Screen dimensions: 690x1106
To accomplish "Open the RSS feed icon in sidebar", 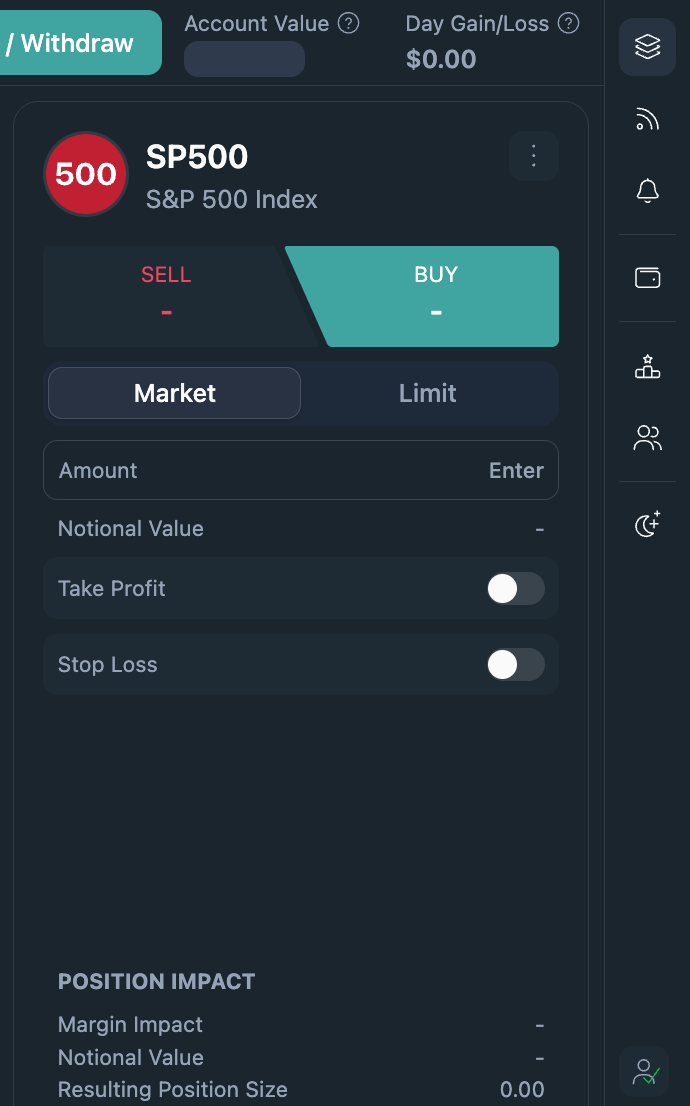I will coord(647,120).
